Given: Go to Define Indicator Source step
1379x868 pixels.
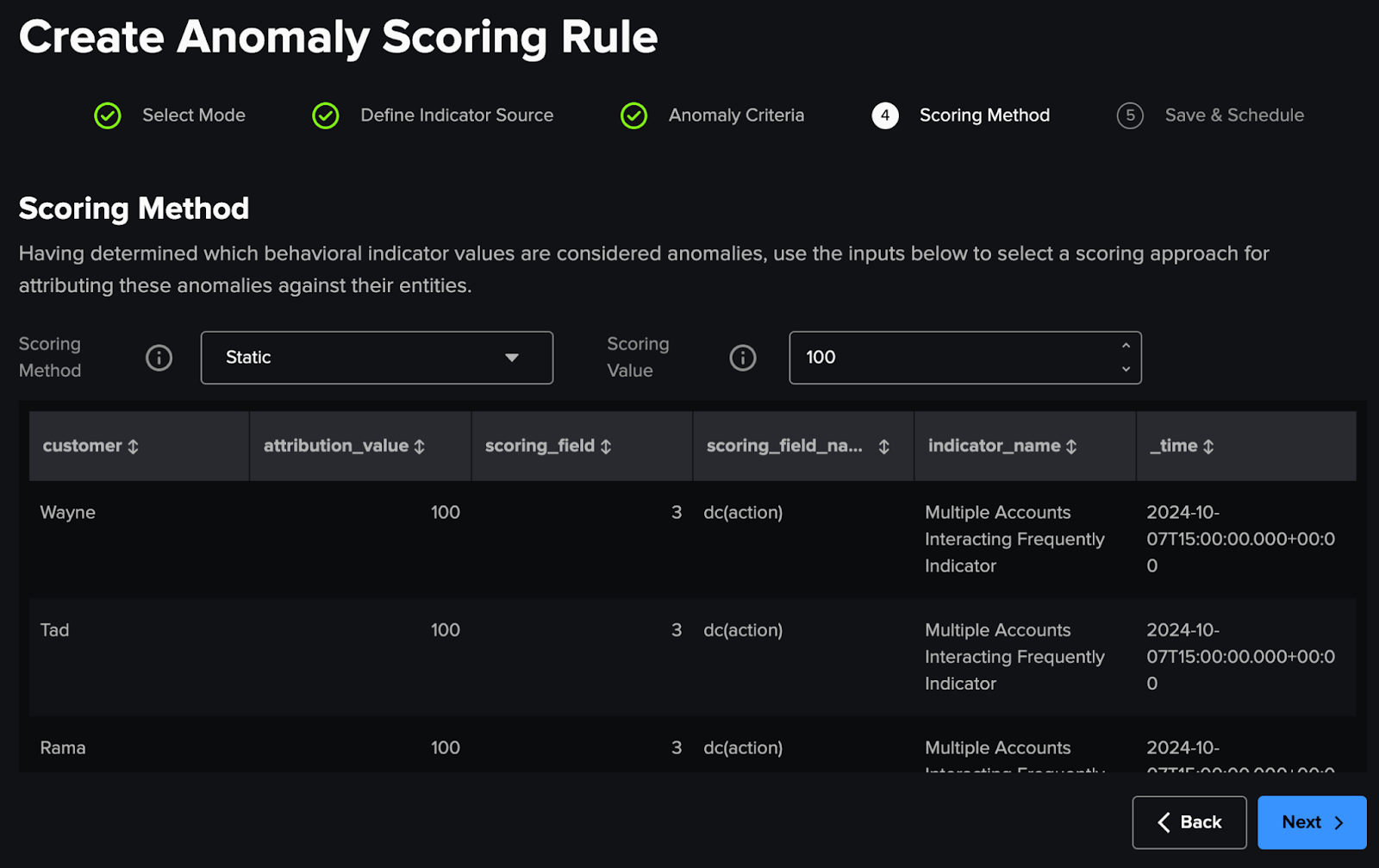Looking at the screenshot, I should pyautogui.click(x=433, y=116).
